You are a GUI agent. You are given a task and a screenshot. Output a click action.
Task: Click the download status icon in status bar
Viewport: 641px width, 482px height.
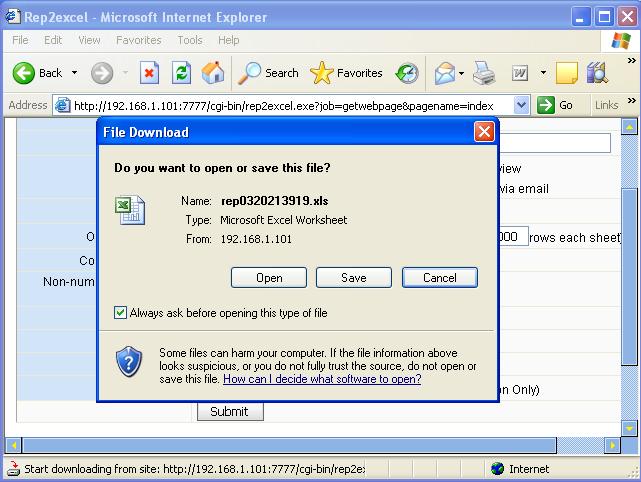tap(13, 469)
